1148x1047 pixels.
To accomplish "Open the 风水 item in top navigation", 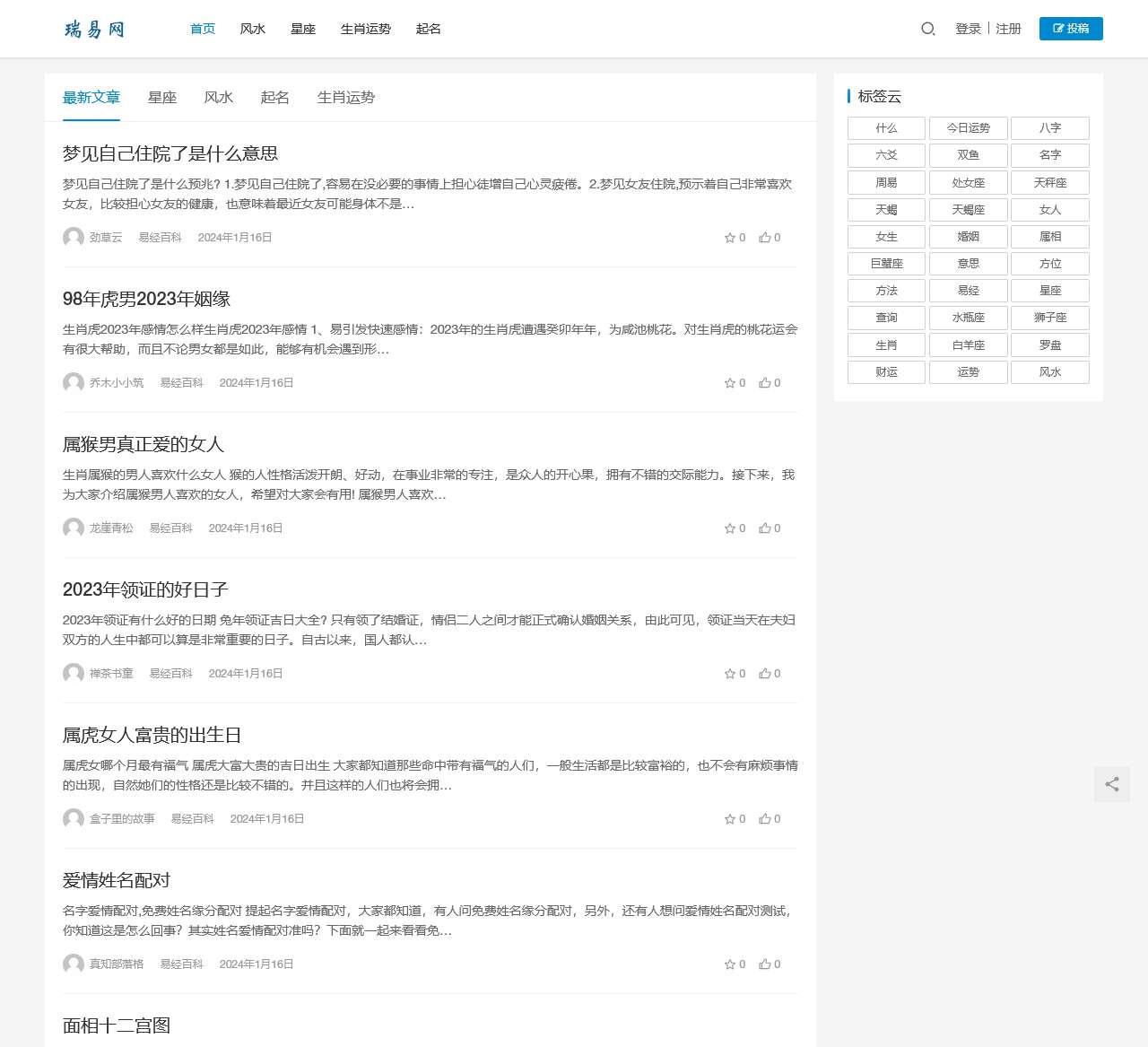I will [x=252, y=29].
